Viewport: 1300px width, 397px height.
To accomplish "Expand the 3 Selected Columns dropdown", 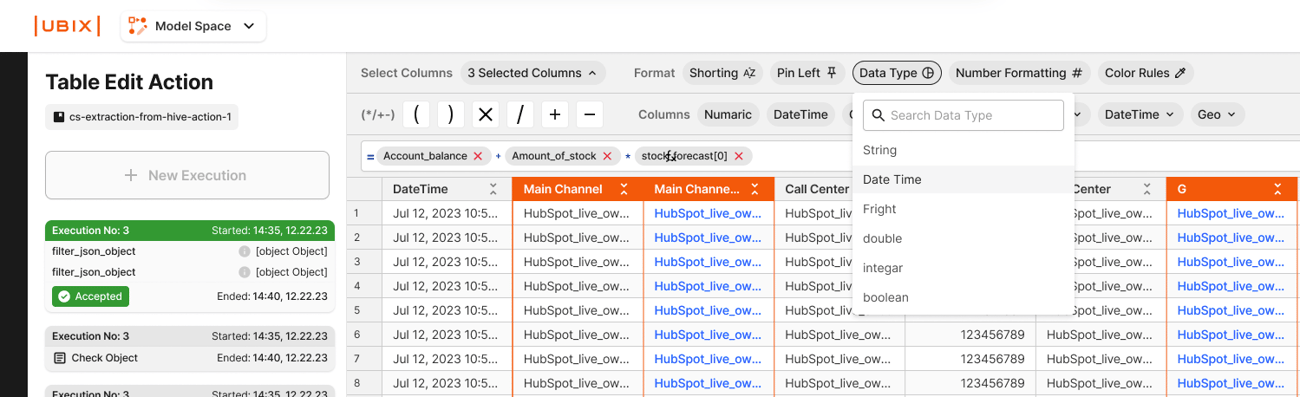I will [x=533, y=73].
